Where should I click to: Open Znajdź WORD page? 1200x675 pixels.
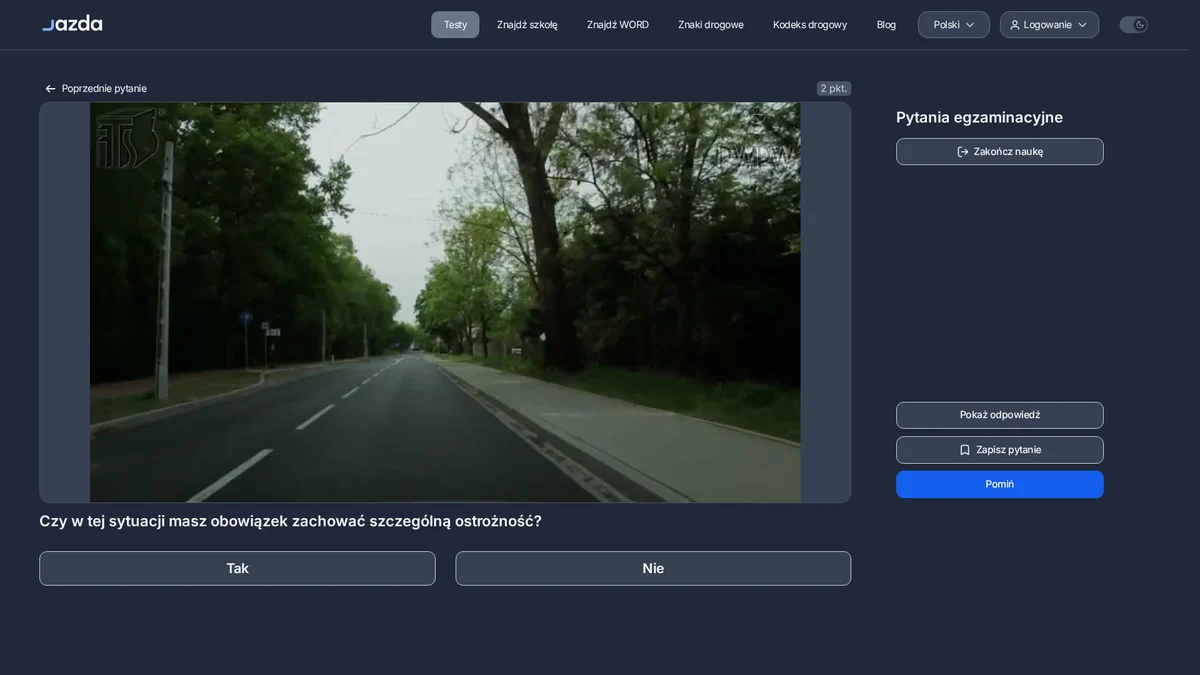618,25
